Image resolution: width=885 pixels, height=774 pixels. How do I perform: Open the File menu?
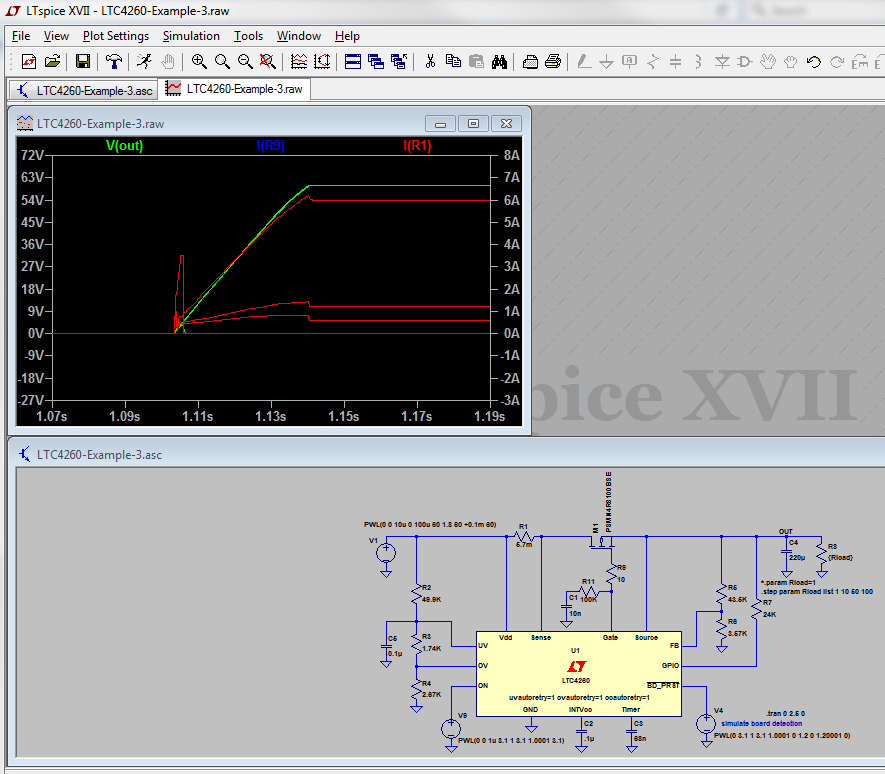(x=21, y=36)
